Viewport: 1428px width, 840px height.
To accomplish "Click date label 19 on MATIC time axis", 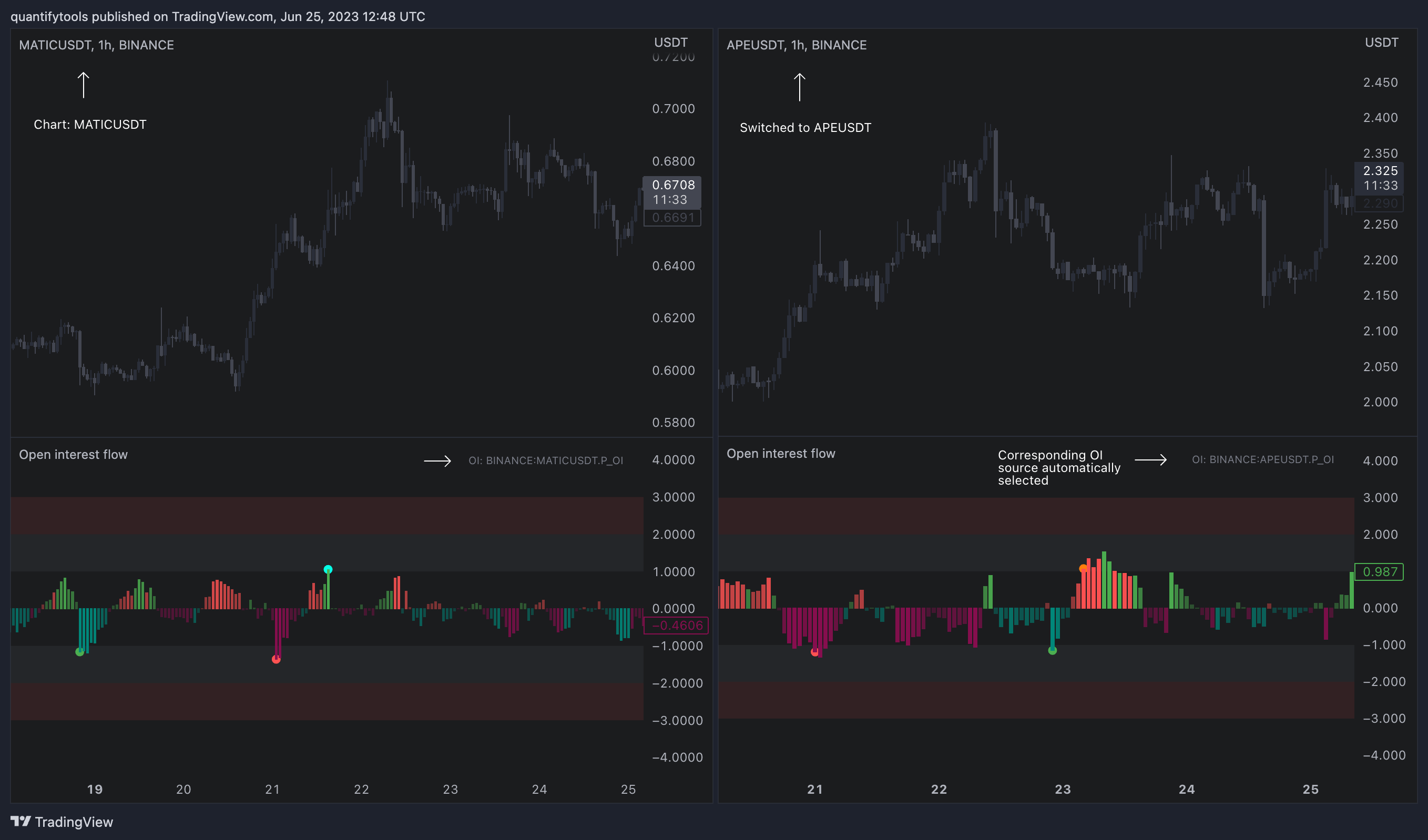I will tap(95, 789).
